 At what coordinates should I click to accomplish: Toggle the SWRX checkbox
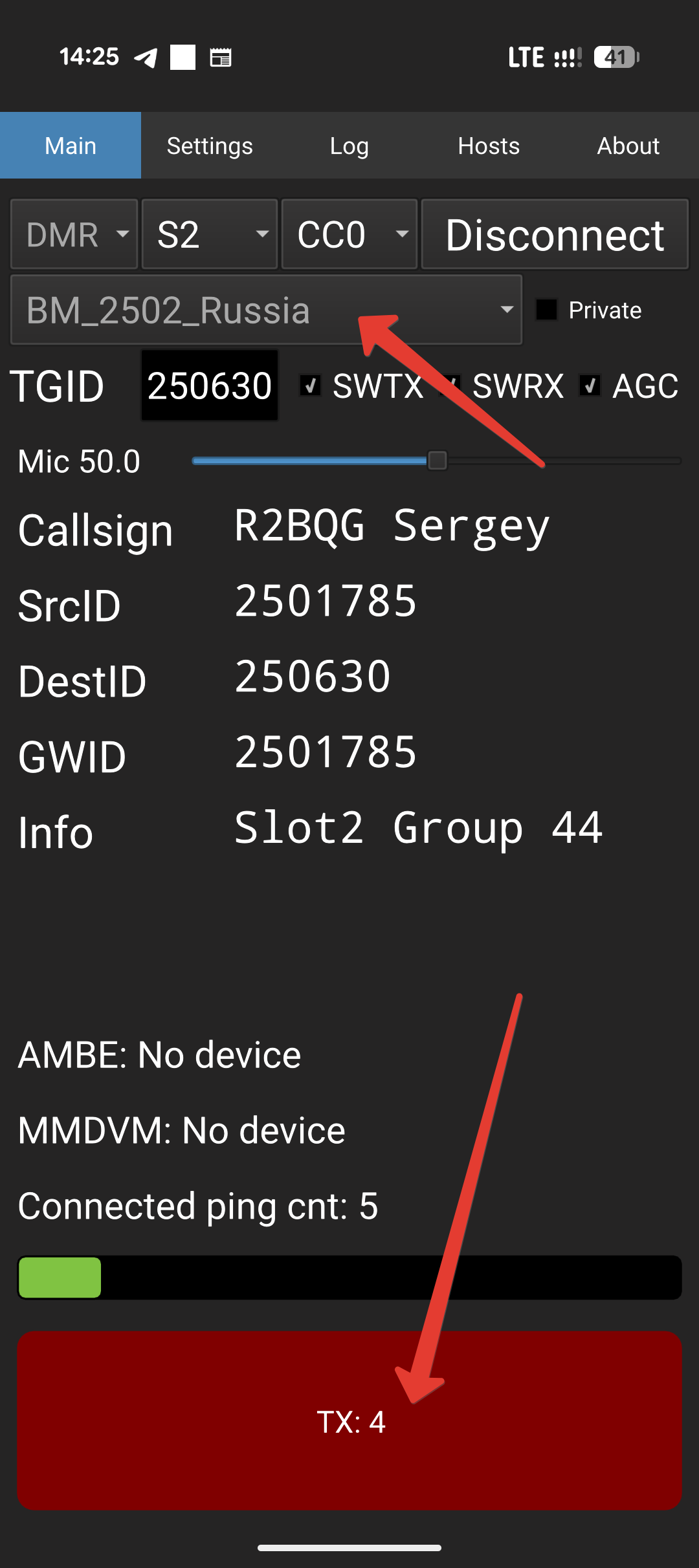pos(451,386)
